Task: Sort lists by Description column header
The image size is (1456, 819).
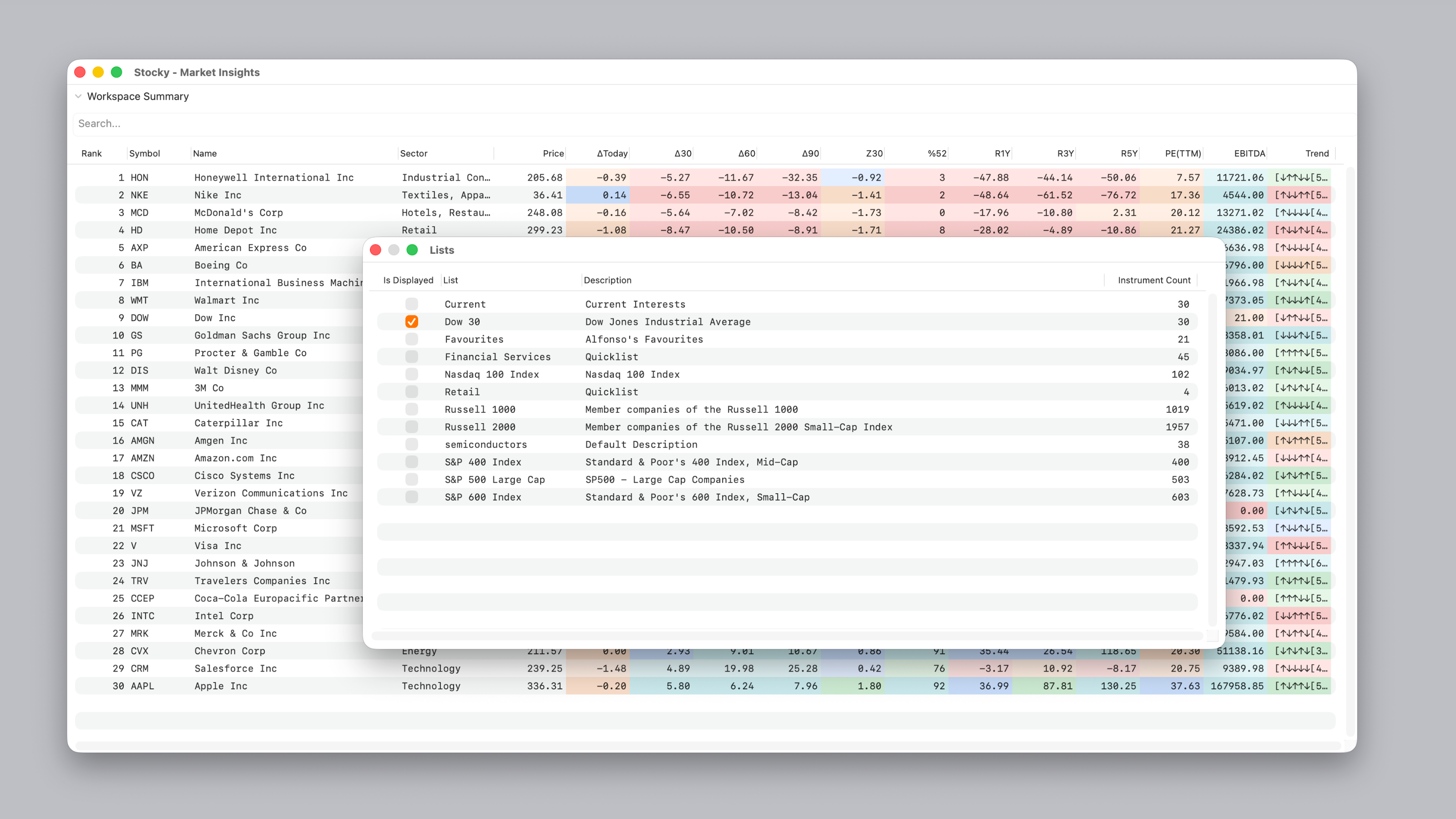Action: [607, 280]
